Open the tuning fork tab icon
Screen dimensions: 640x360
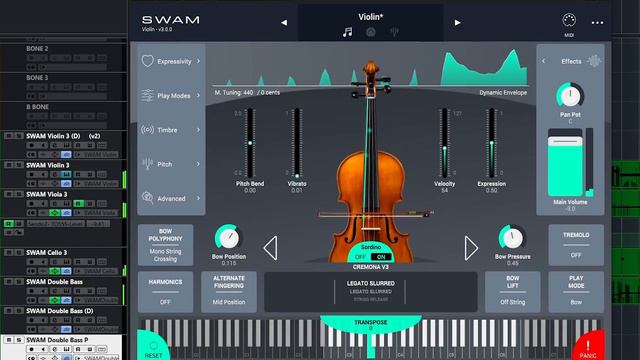394,32
